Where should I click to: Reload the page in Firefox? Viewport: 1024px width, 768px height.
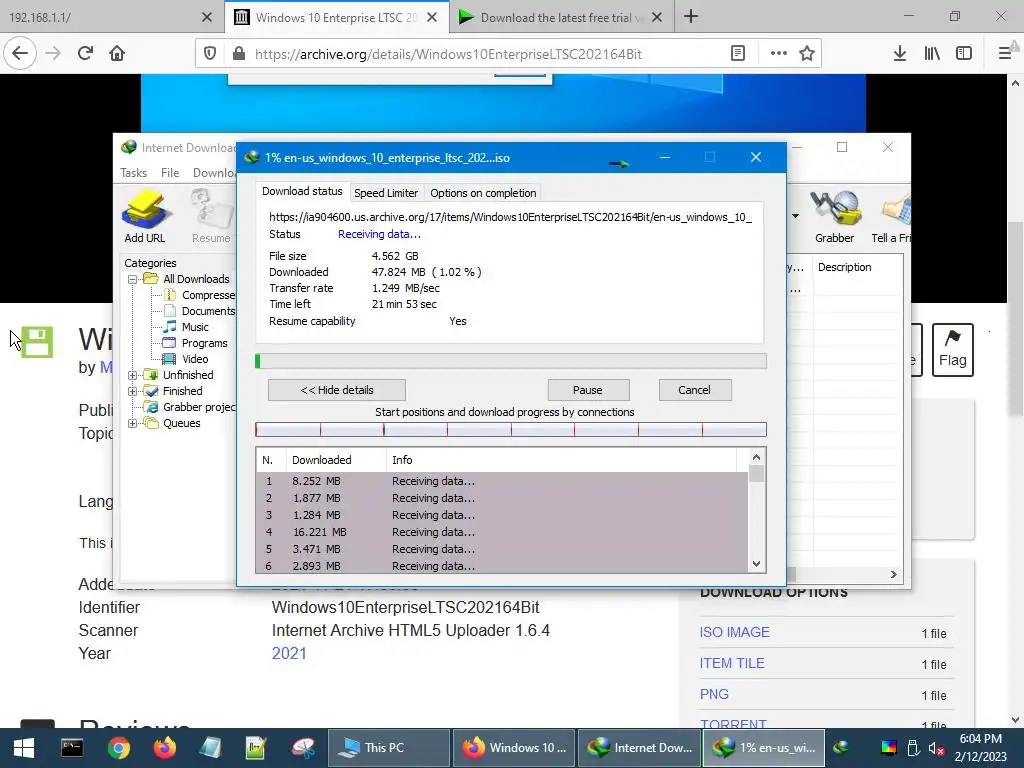tap(85, 54)
